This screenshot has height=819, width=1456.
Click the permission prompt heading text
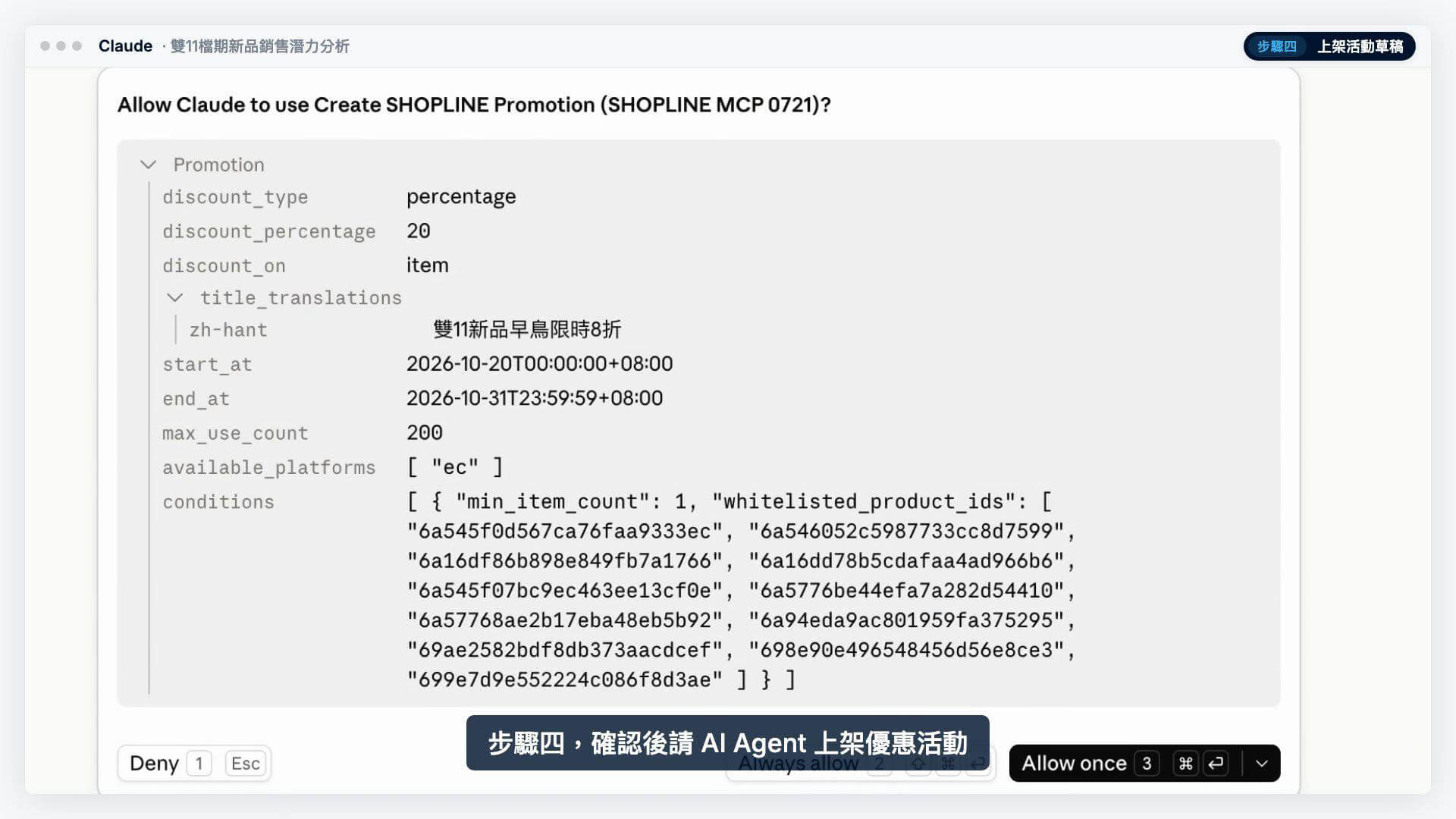pos(474,105)
